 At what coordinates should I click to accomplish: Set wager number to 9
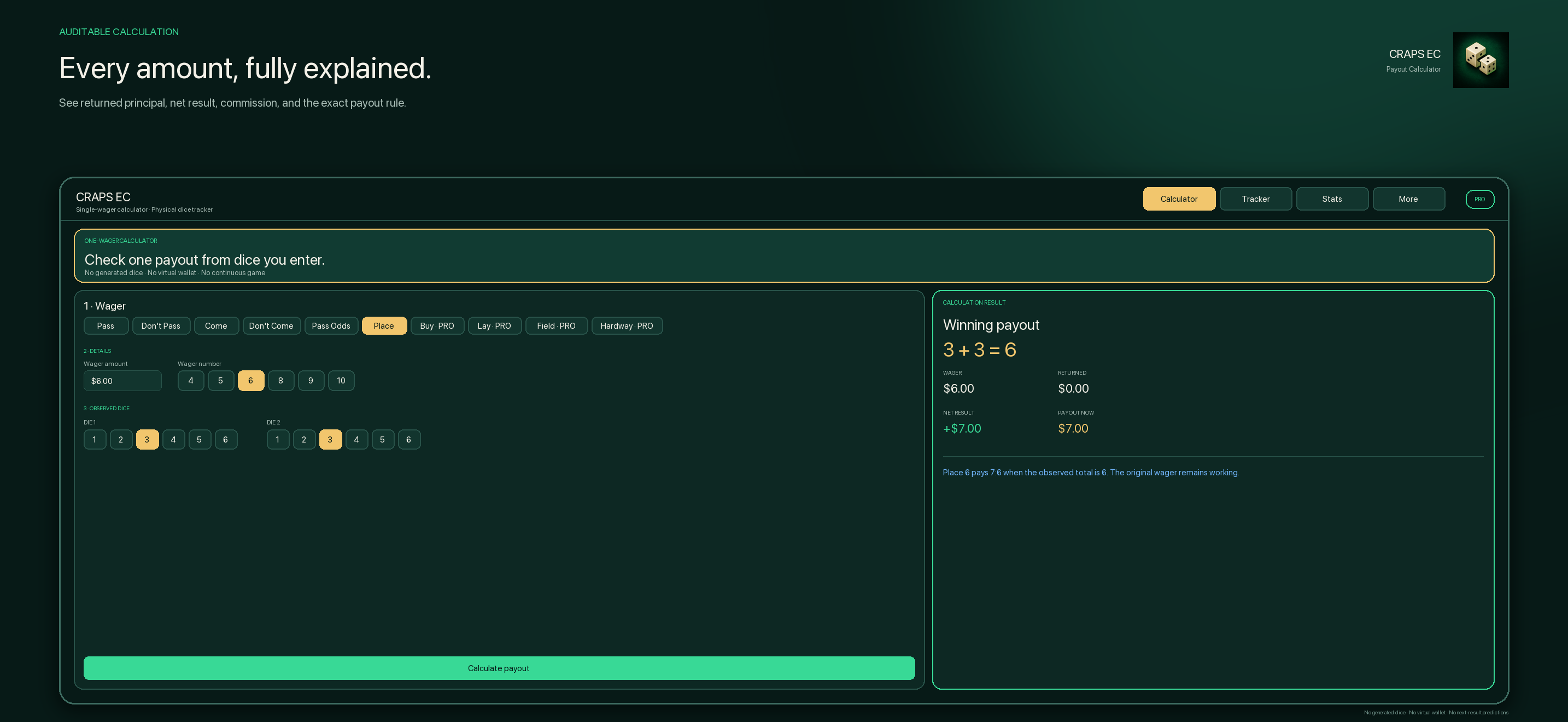[311, 381]
